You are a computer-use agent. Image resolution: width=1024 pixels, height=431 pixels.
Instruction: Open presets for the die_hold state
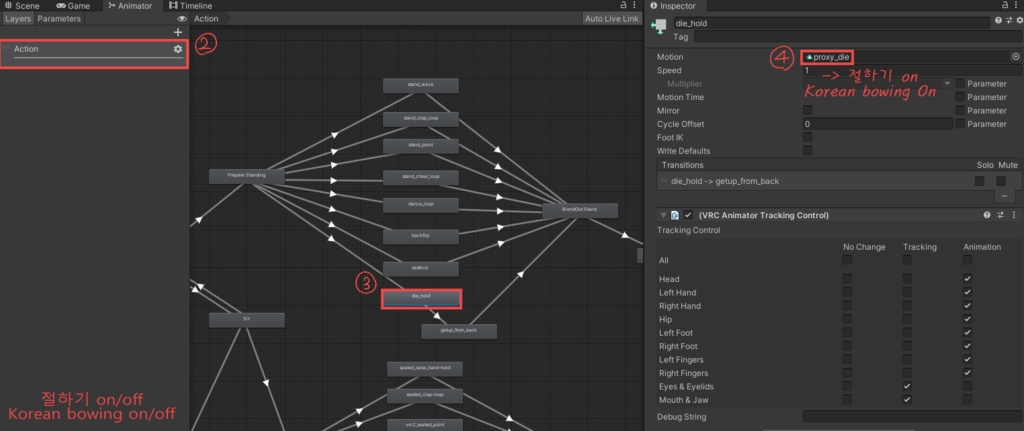coord(1009,21)
